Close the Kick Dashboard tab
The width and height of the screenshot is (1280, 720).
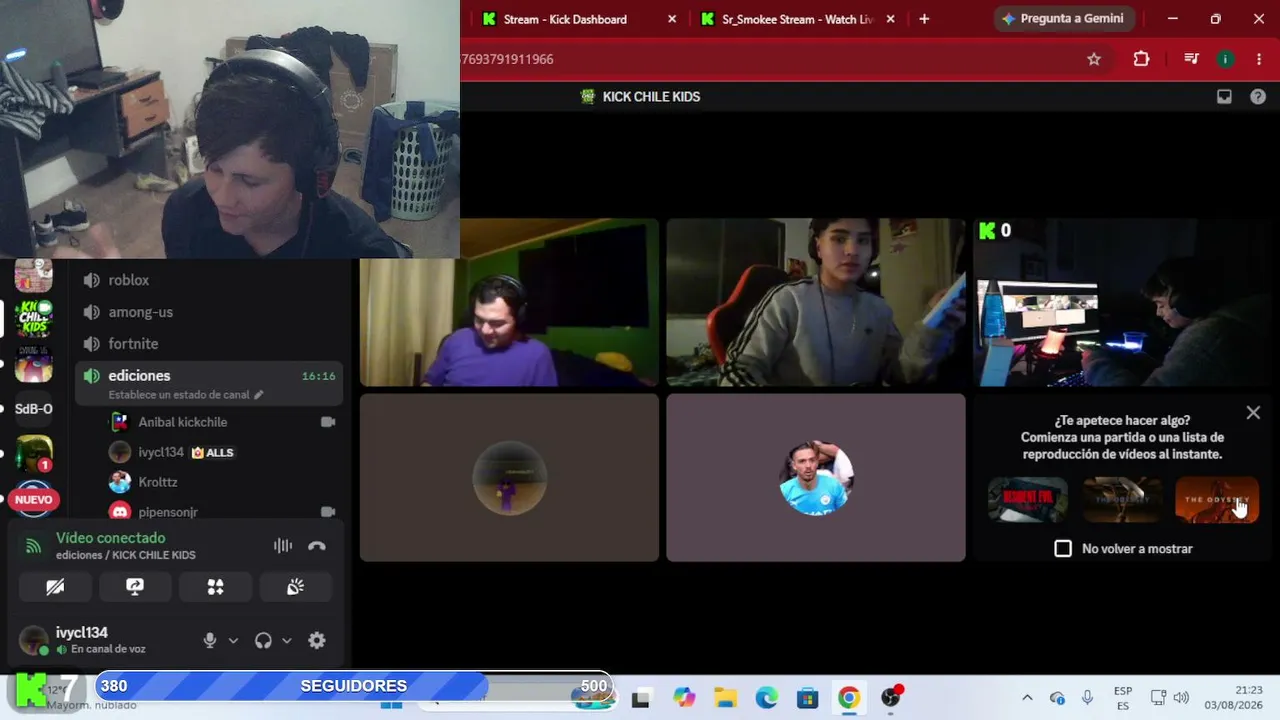672,19
